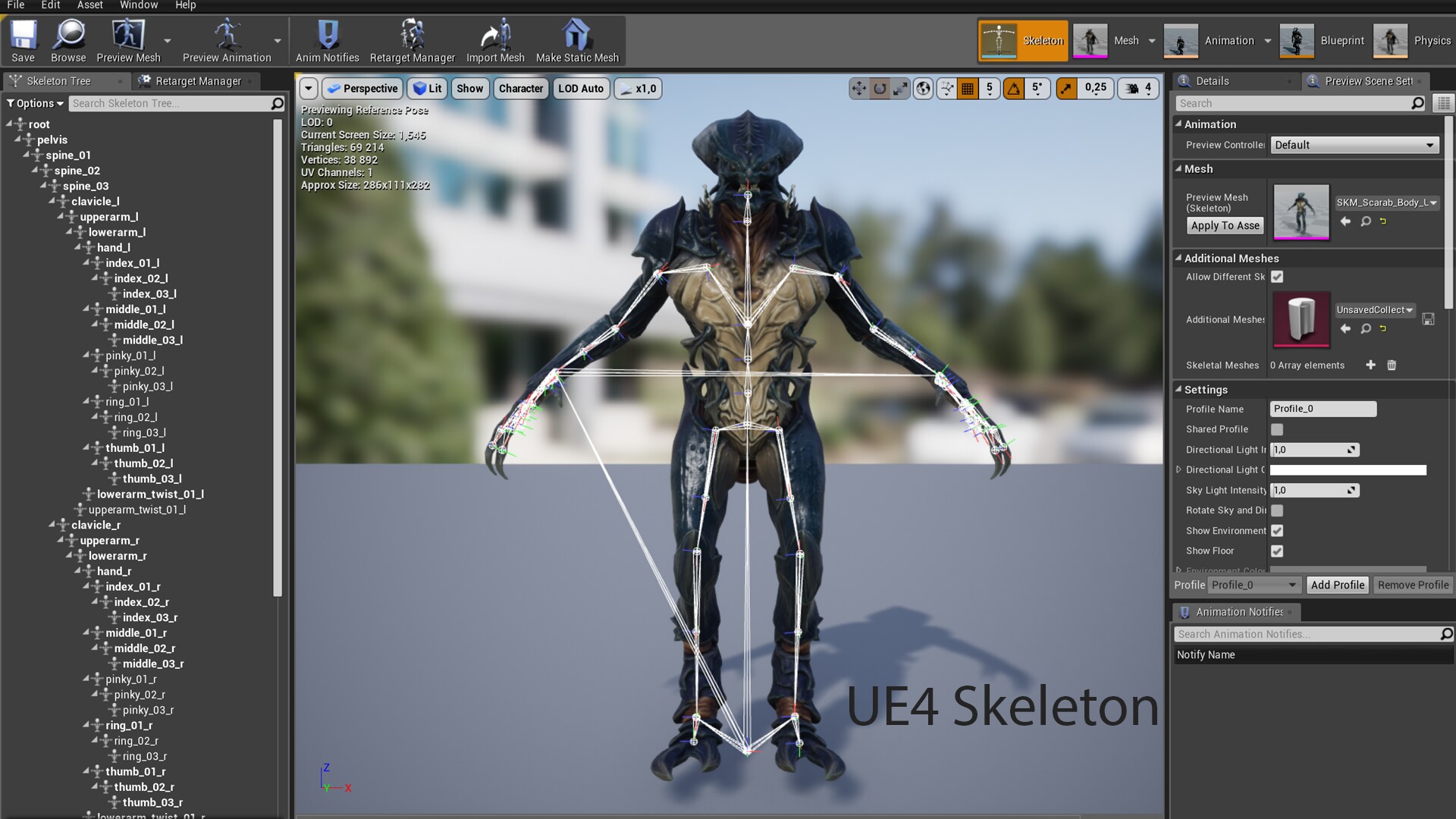Click the Skeleton Tree search magnifier icon

(x=278, y=103)
